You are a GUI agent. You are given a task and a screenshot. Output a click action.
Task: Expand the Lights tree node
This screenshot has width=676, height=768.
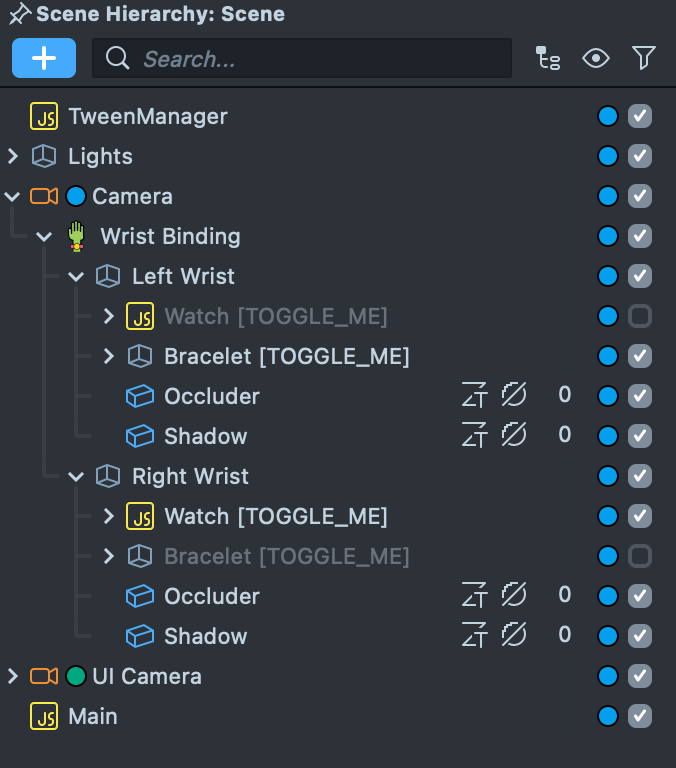(13, 156)
